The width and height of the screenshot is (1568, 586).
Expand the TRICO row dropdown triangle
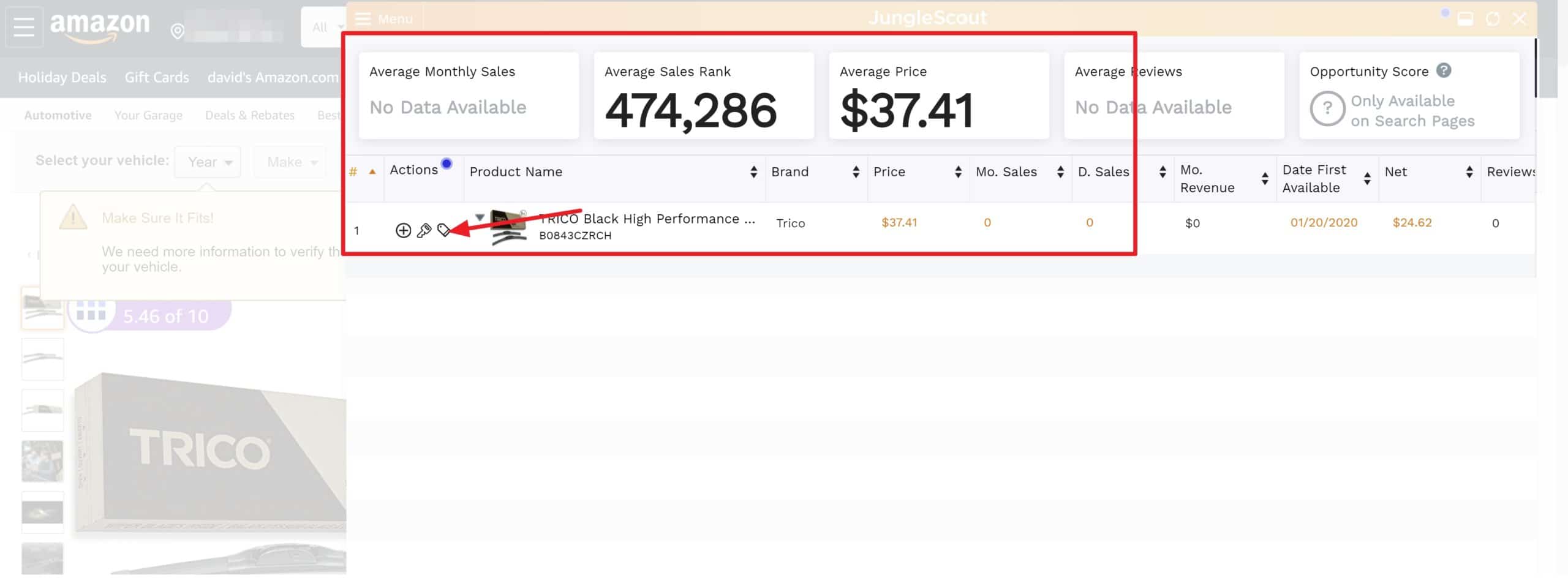480,217
